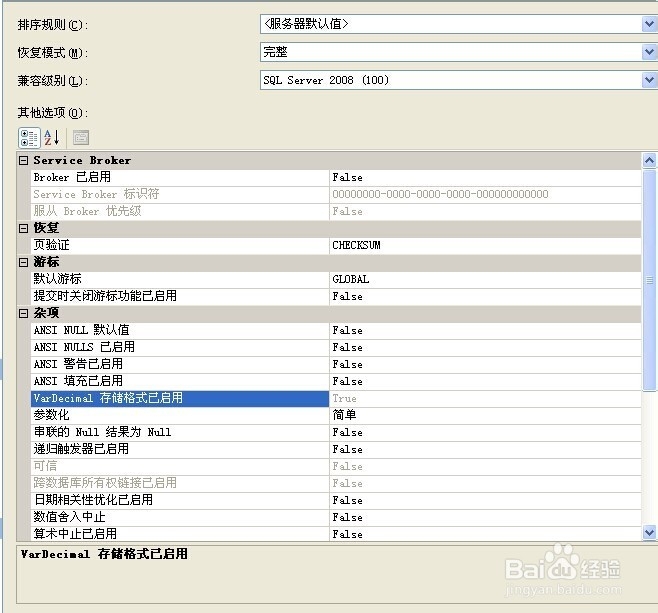The width and height of the screenshot is (658, 613).
Task: Collapse the Service Broker section
Action: [24, 160]
